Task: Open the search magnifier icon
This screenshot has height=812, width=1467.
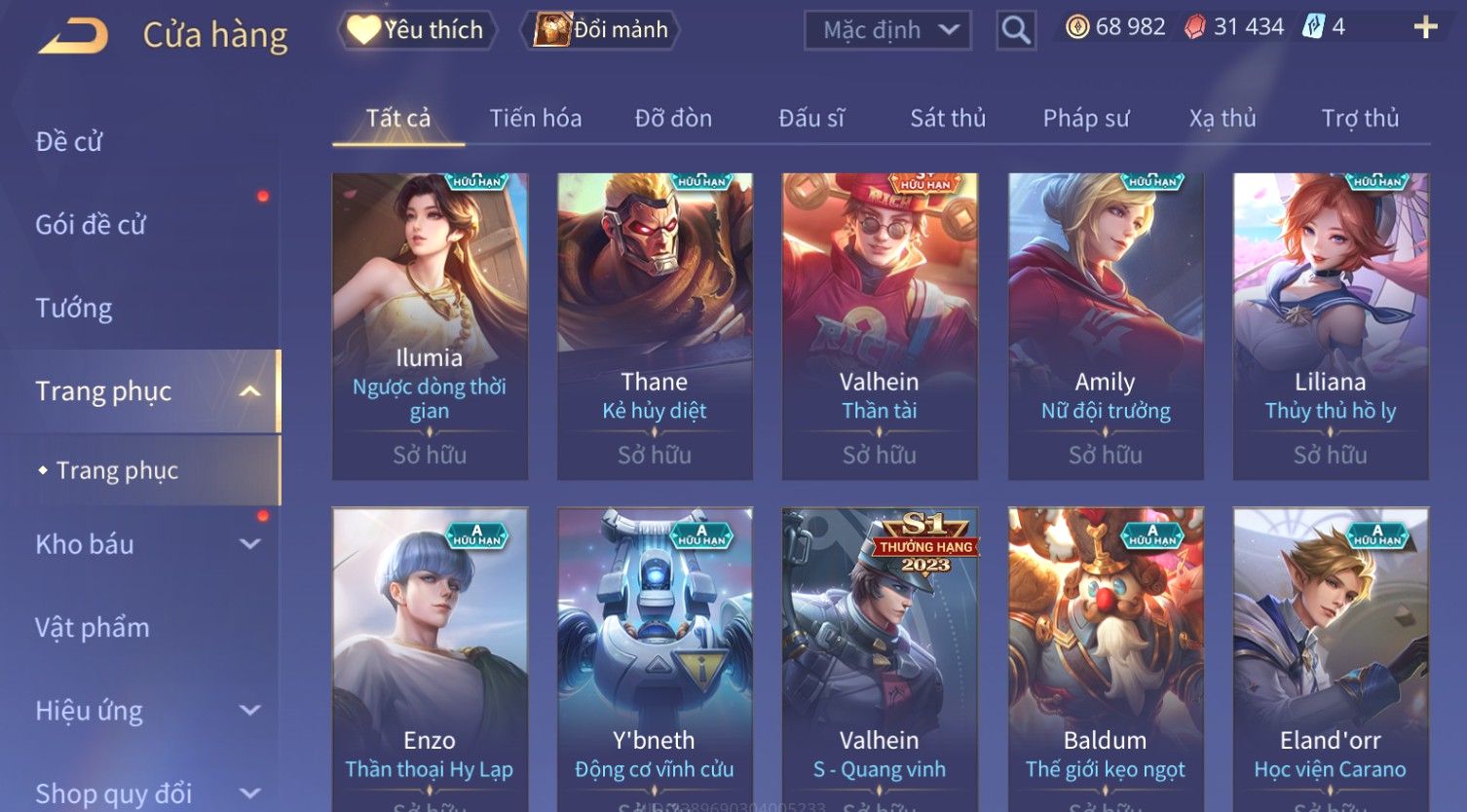Action: 1016,30
